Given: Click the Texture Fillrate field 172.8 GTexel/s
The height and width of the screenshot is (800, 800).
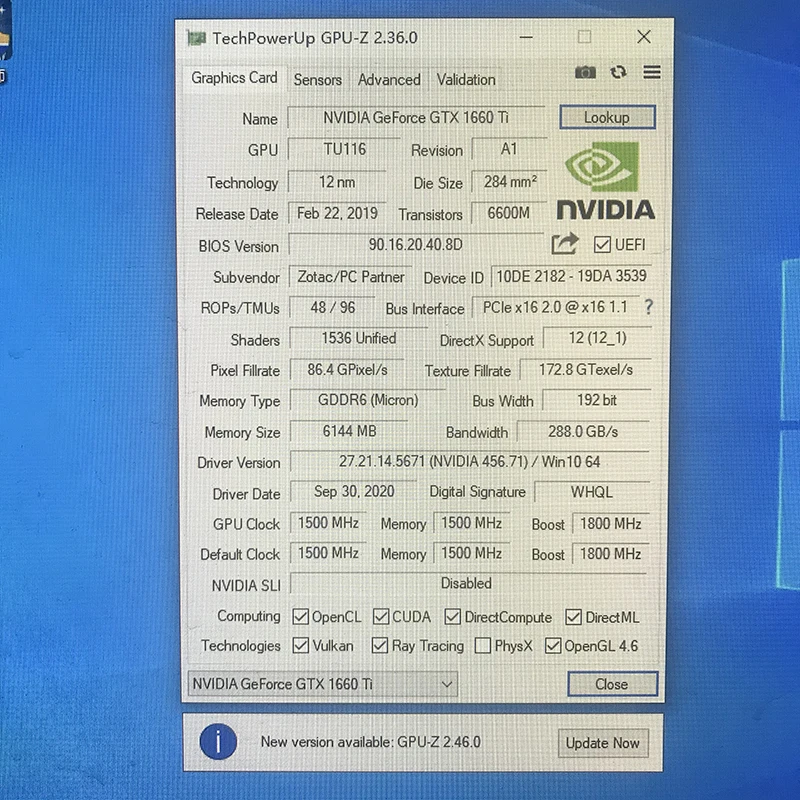Looking at the screenshot, I should (x=586, y=369).
